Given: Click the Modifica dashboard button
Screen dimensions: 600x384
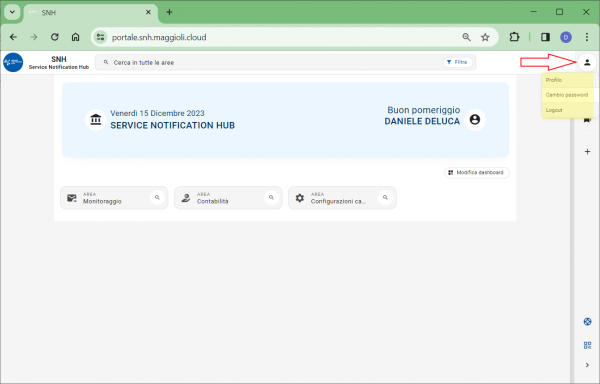Looking at the screenshot, I should [476, 172].
